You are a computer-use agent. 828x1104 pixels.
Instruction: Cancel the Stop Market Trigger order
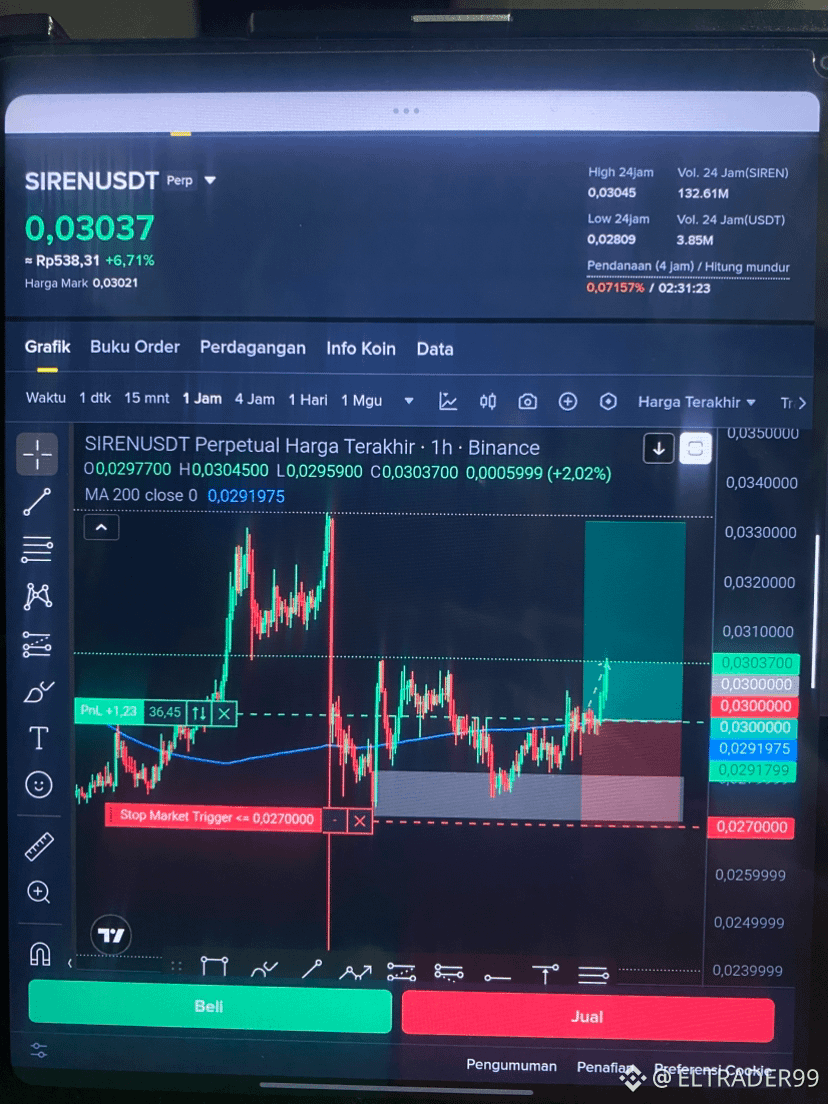pyautogui.click(x=360, y=821)
